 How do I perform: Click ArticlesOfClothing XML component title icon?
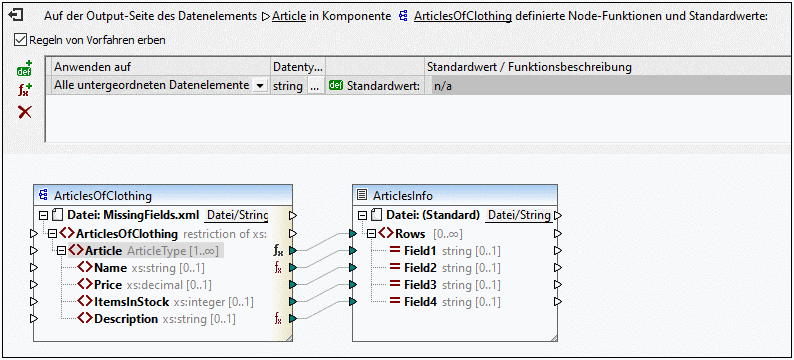(43, 194)
